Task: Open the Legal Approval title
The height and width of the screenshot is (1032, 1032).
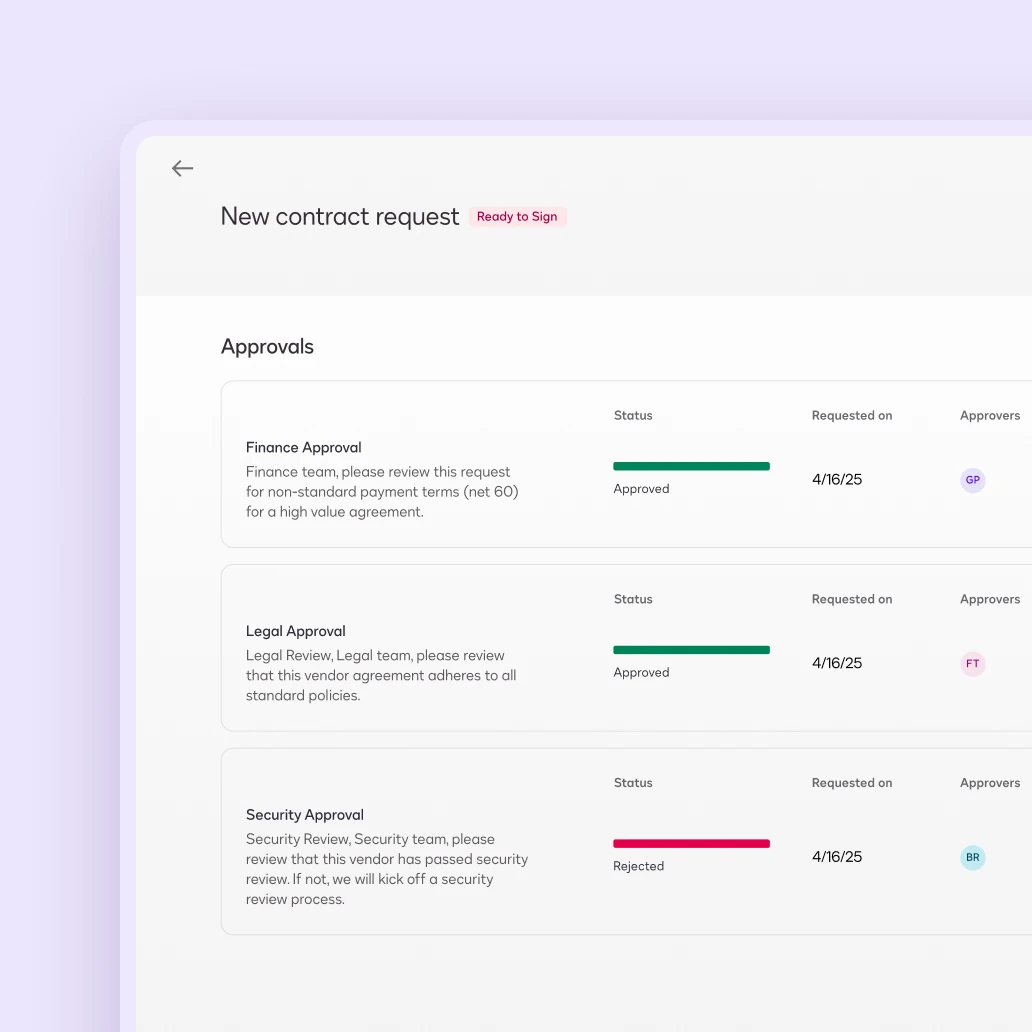Action: [296, 631]
